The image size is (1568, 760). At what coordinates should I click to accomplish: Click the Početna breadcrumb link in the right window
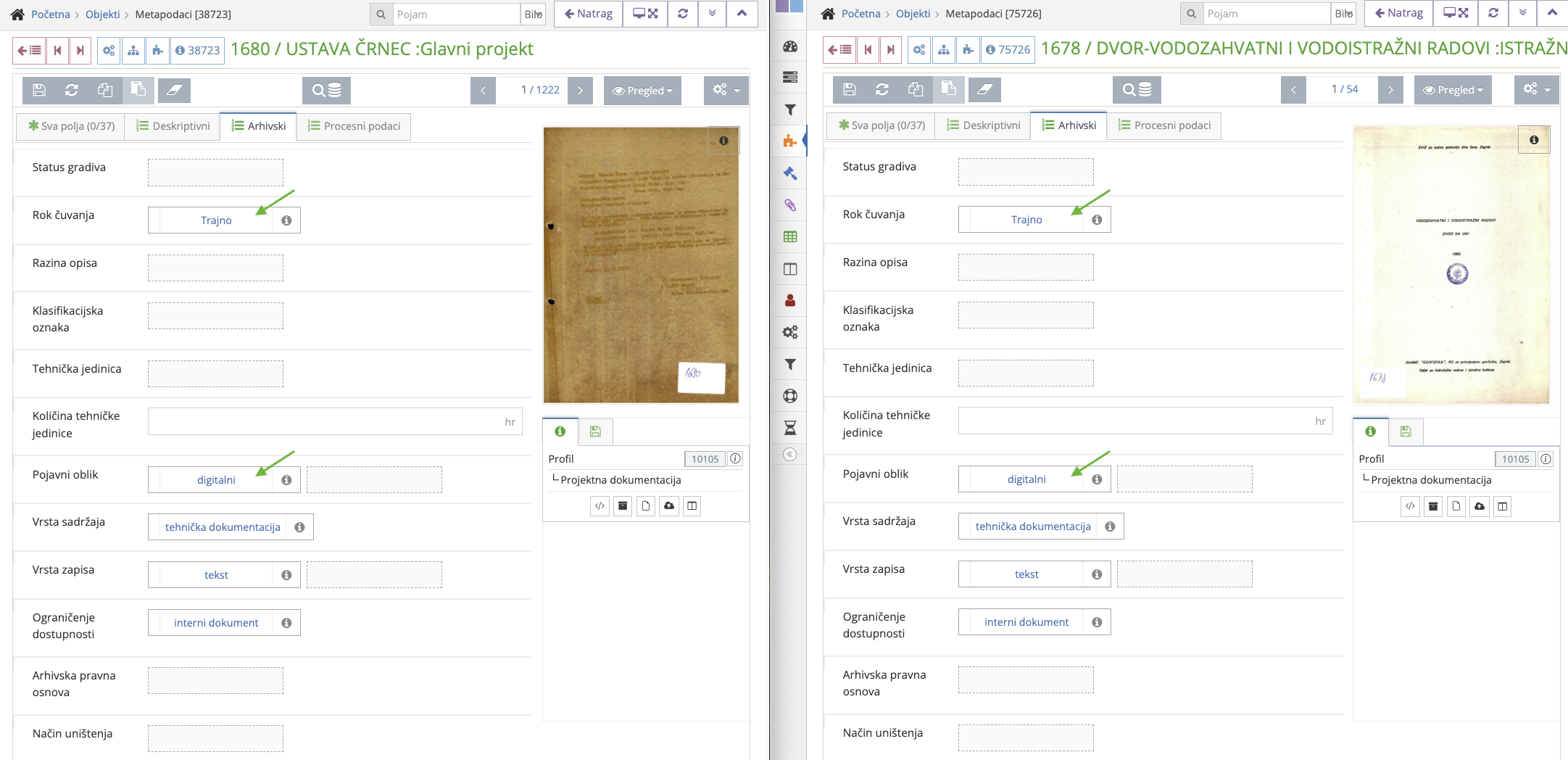(x=861, y=14)
